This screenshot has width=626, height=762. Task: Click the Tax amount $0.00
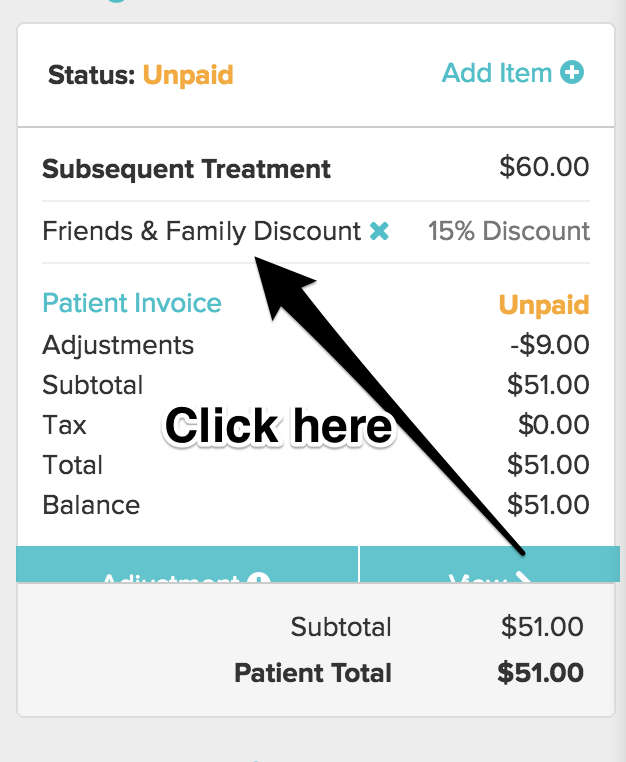(553, 425)
